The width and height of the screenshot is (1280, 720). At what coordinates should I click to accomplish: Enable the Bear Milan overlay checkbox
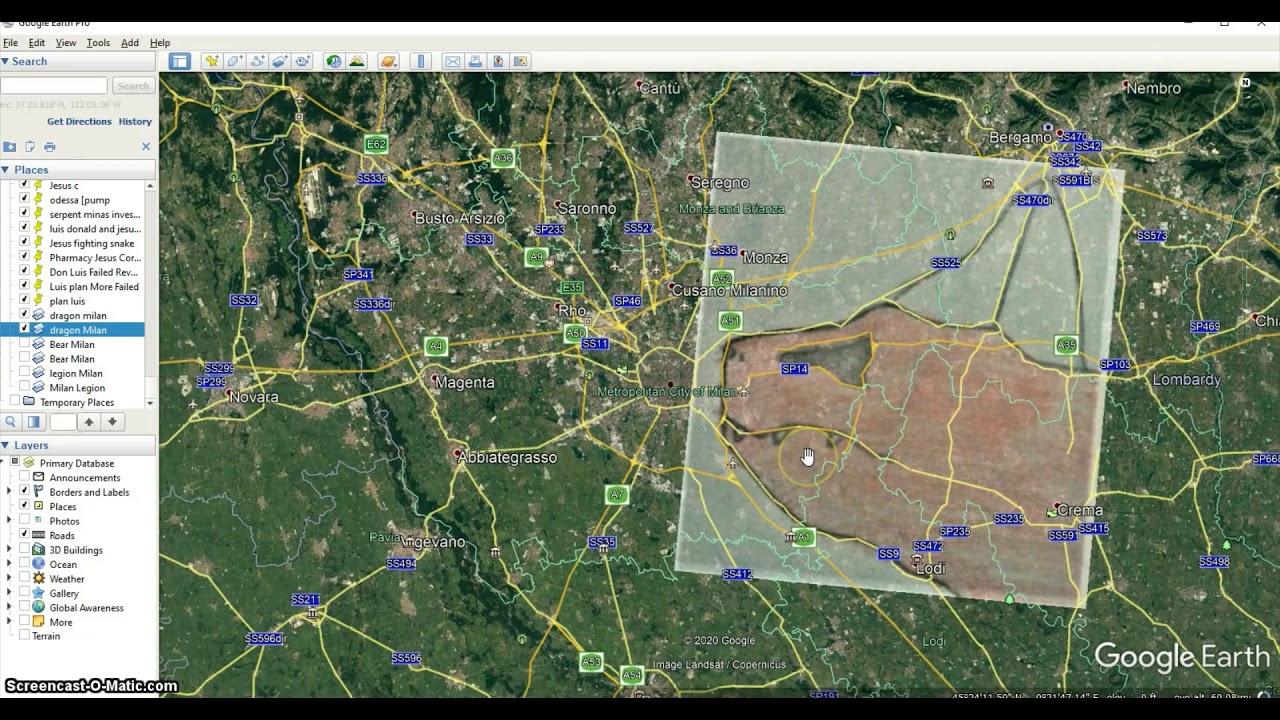tap(25, 344)
